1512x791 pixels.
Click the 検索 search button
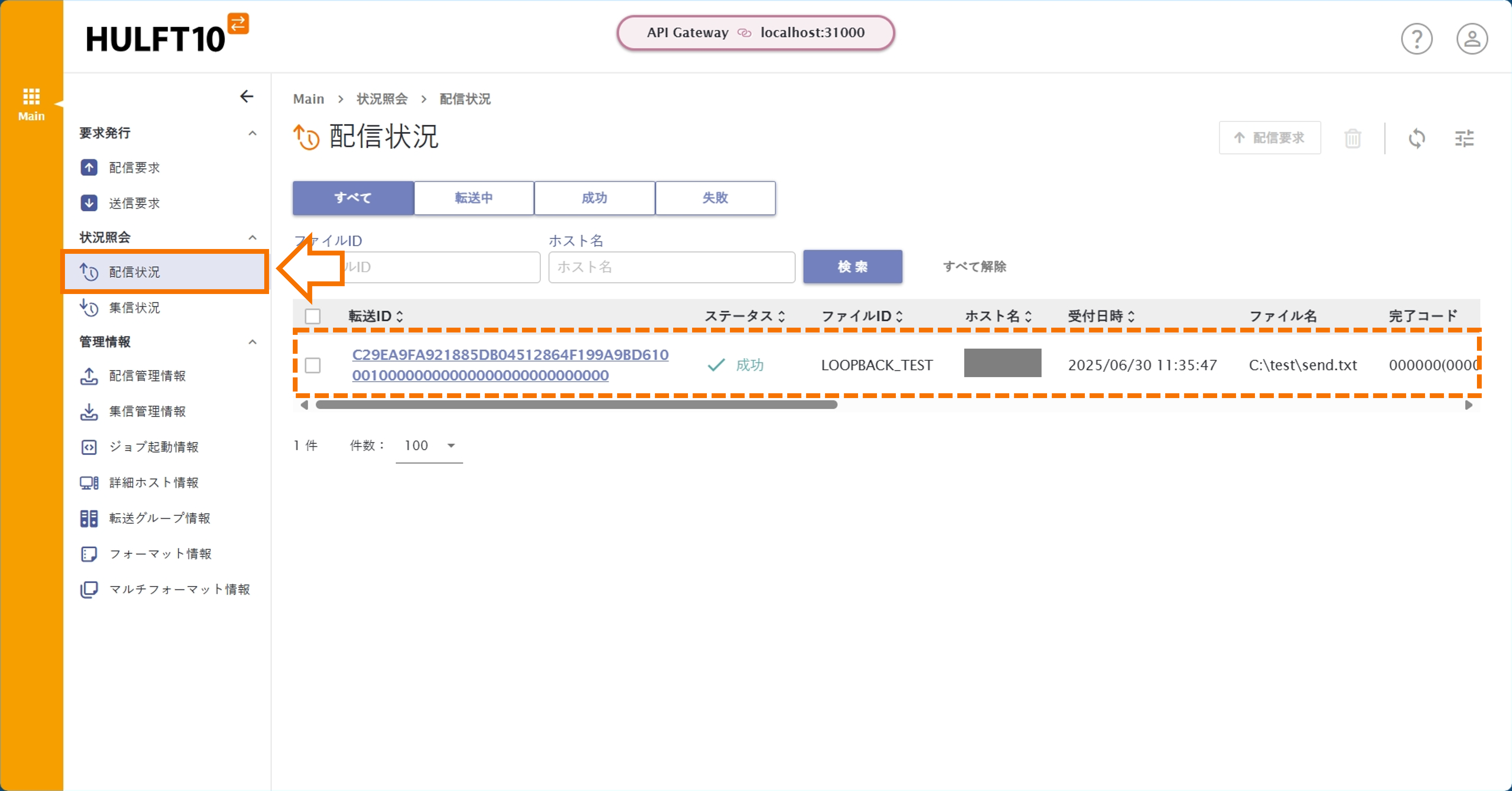pyautogui.click(x=852, y=267)
